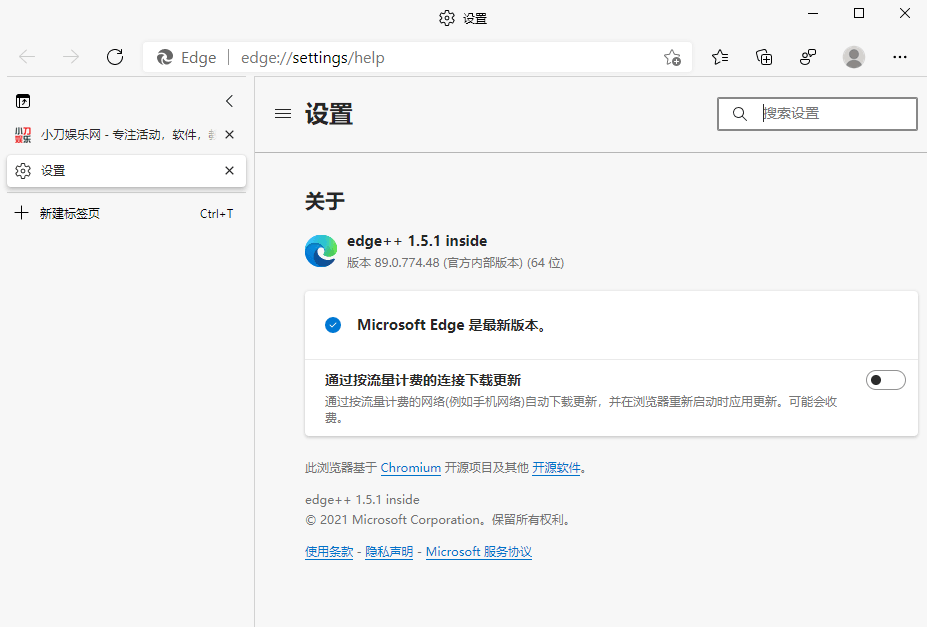The height and width of the screenshot is (627, 927).
Task: Close the 设置 tab
Action: click(x=229, y=171)
